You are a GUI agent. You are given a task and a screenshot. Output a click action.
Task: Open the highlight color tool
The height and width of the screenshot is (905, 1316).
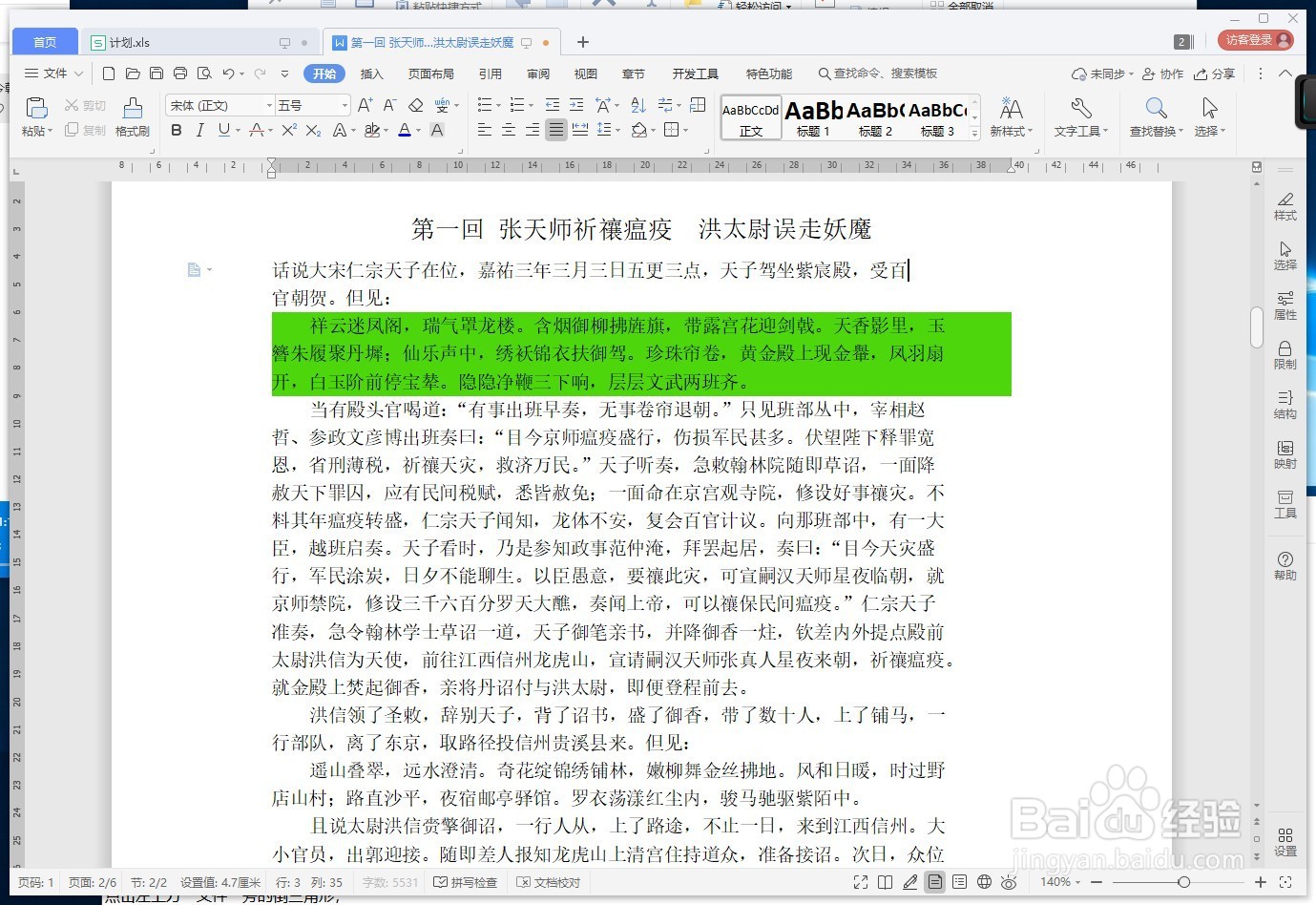pos(374,130)
